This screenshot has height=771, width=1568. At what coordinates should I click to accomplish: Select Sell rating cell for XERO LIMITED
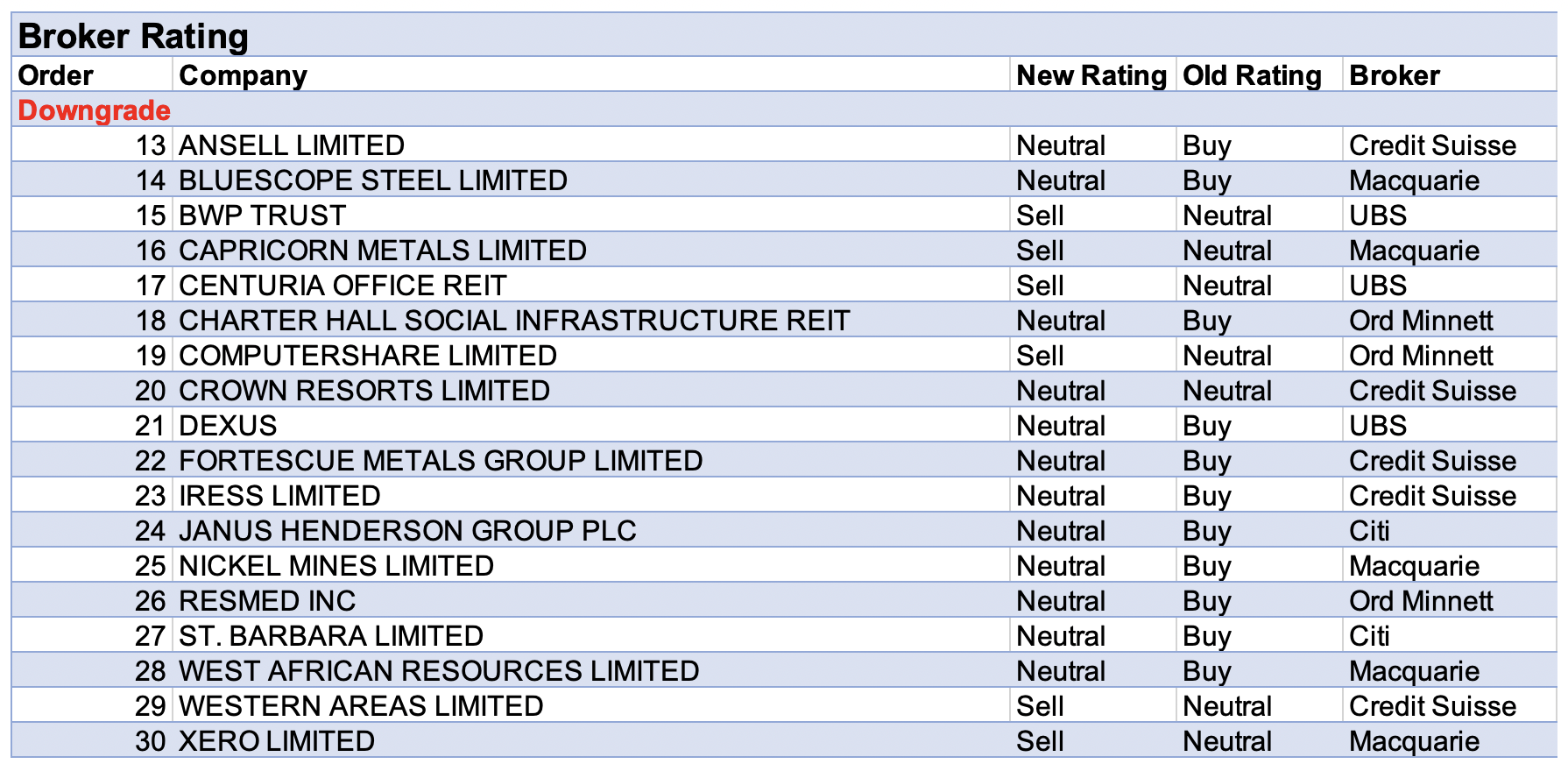tap(1040, 741)
